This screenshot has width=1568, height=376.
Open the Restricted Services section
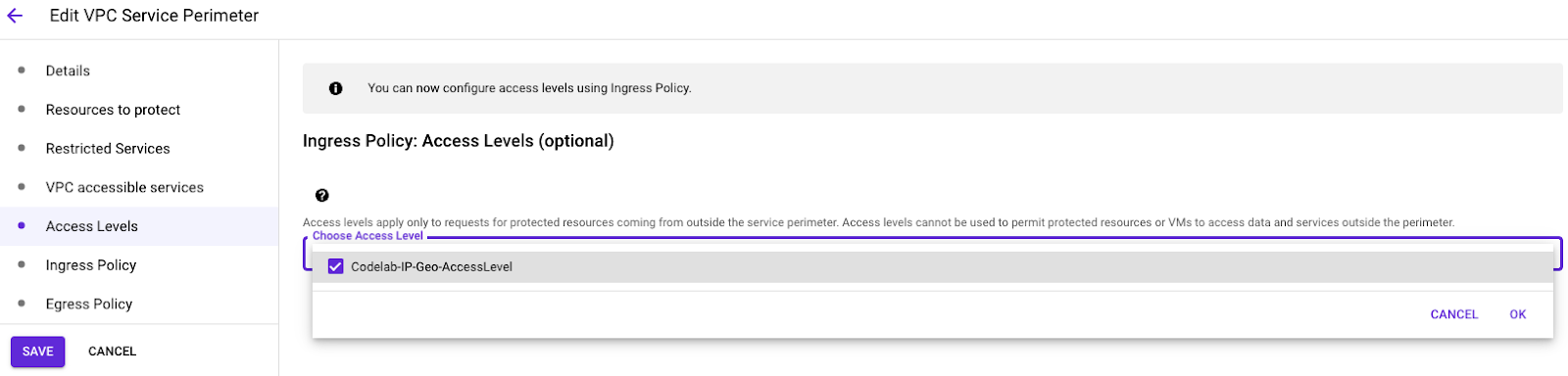(x=108, y=149)
